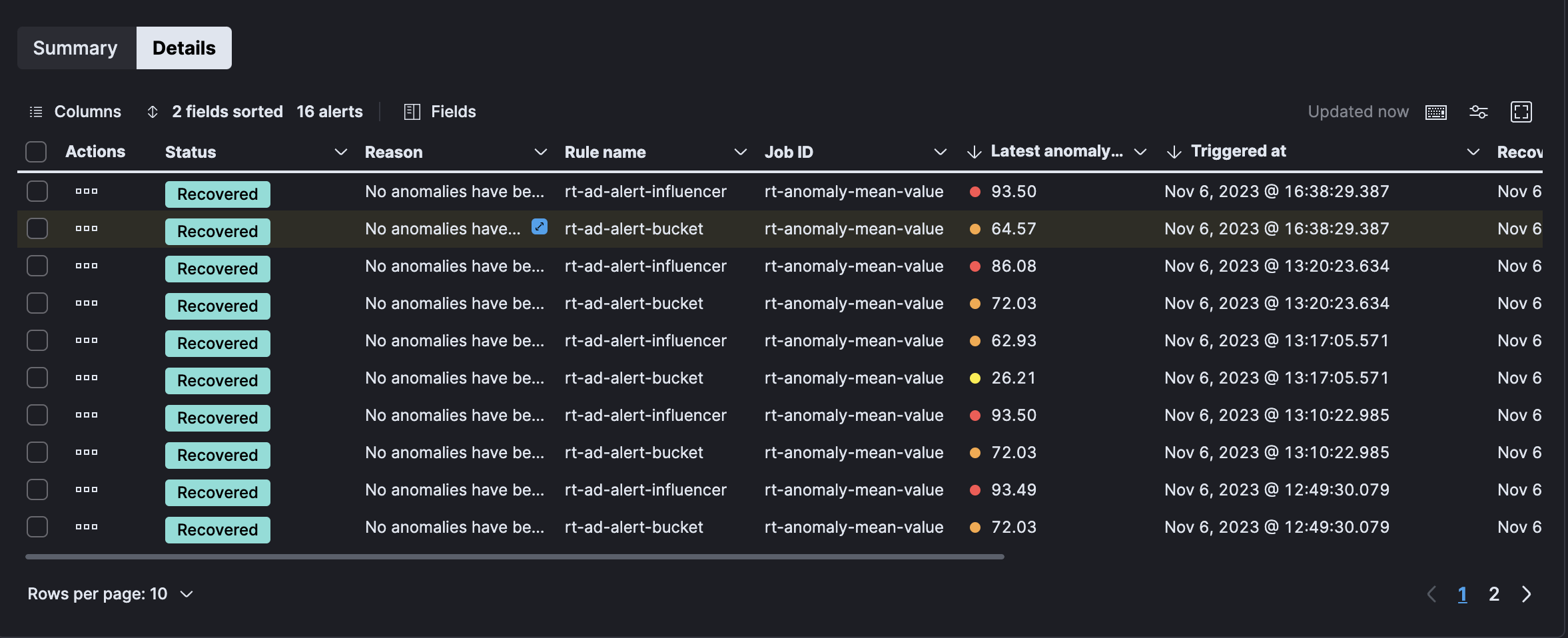Open actions menu for bucket row at 13:10:22
This screenshot has width=1568, height=638.
87,452
